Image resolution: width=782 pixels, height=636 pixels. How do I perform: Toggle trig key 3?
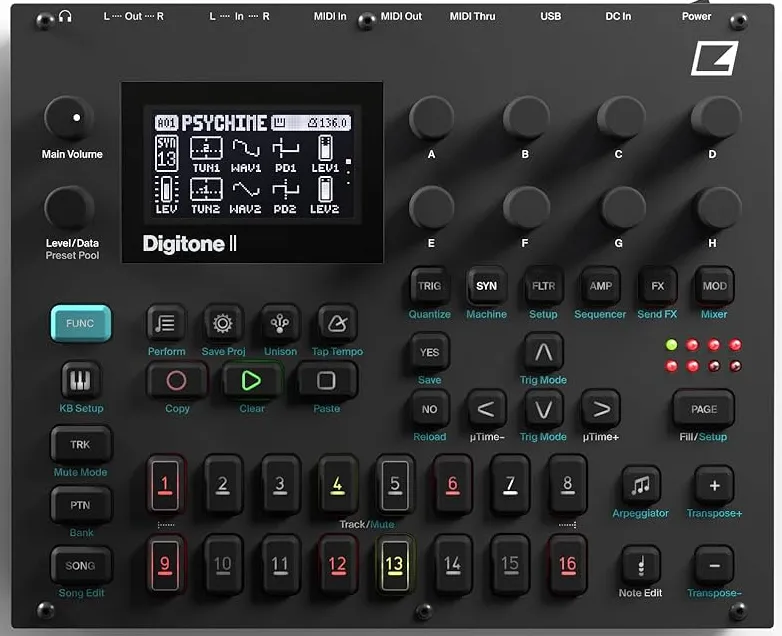coord(280,484)
